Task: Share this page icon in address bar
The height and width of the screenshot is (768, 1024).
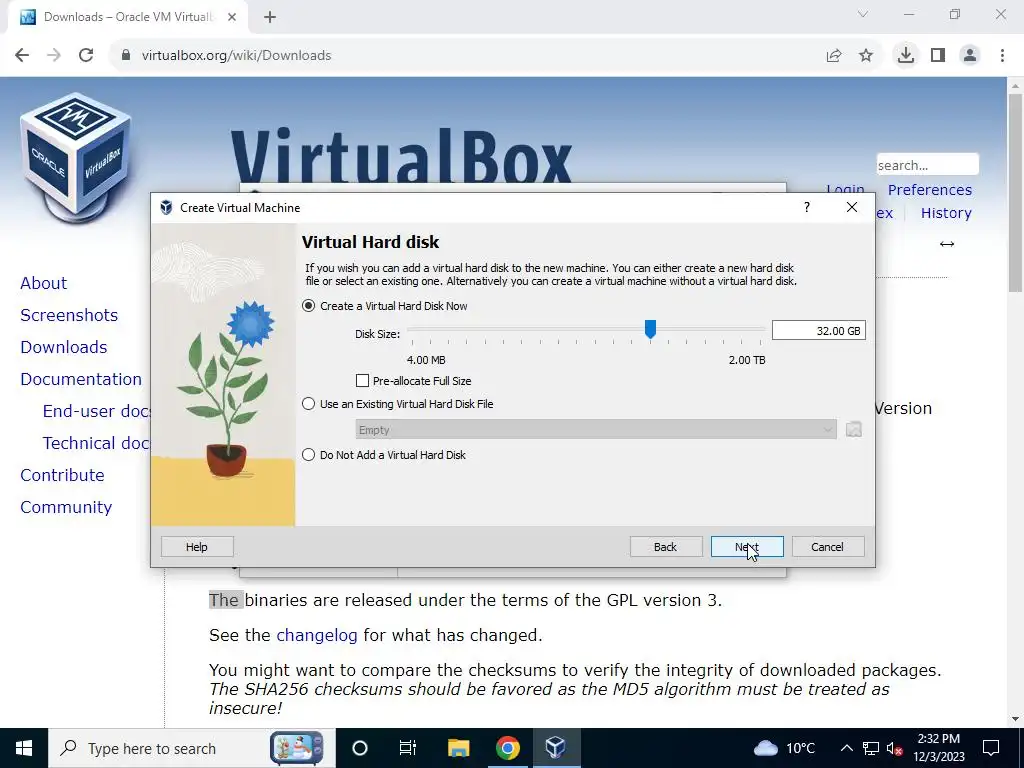Action: click(834, 56)
